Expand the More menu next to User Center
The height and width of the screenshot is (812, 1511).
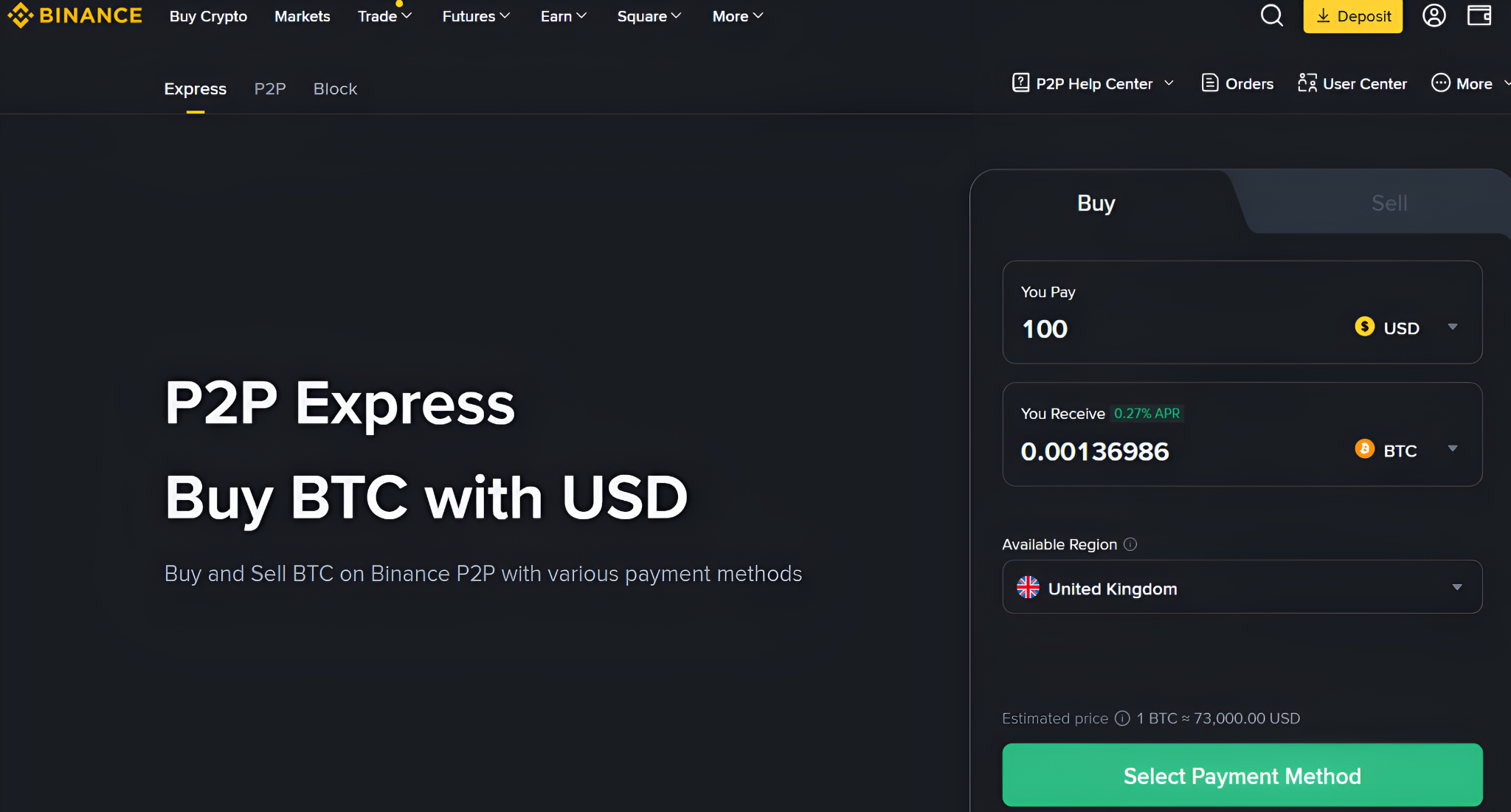click(1467, 83)
